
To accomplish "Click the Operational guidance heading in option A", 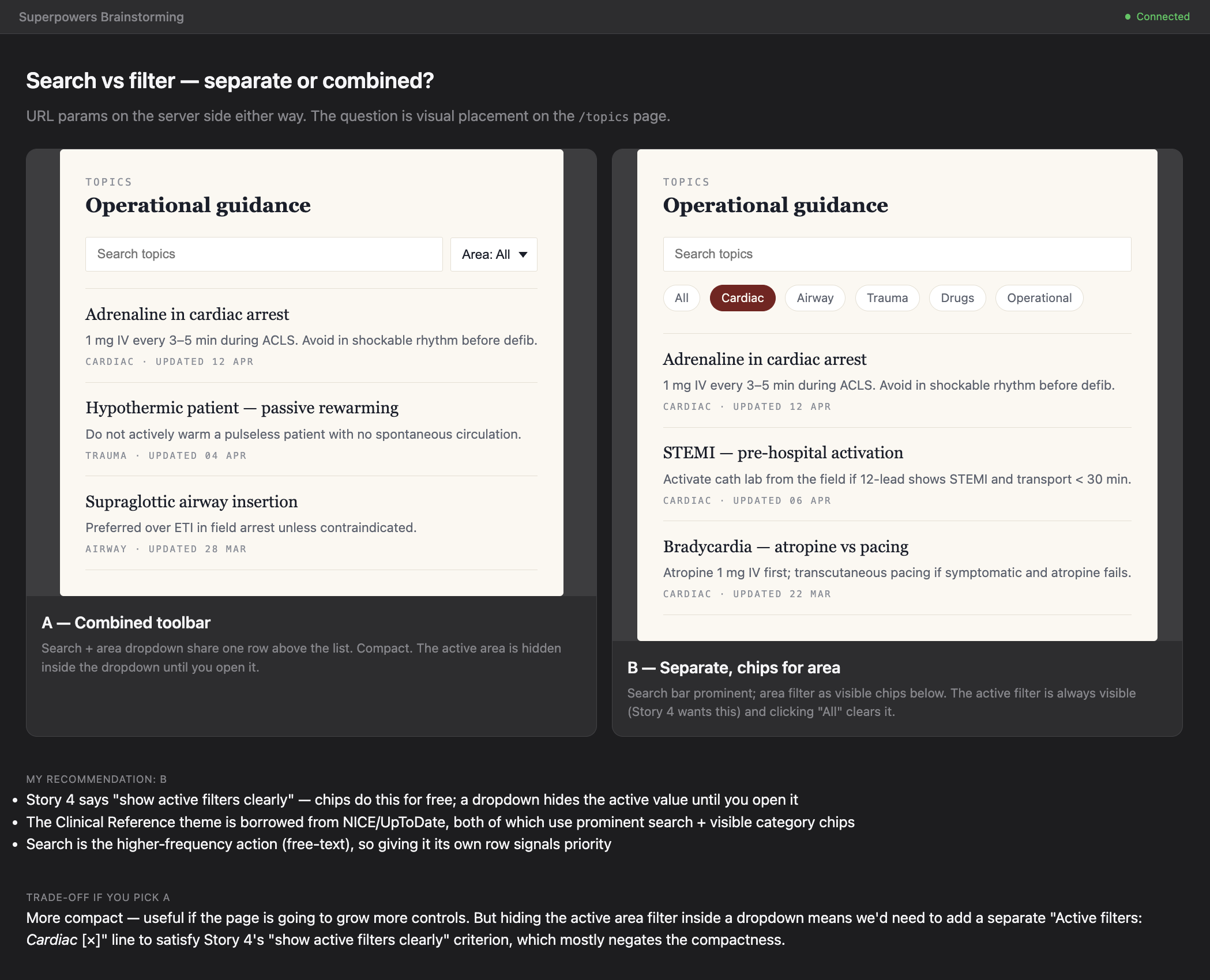I will (198, 205).
